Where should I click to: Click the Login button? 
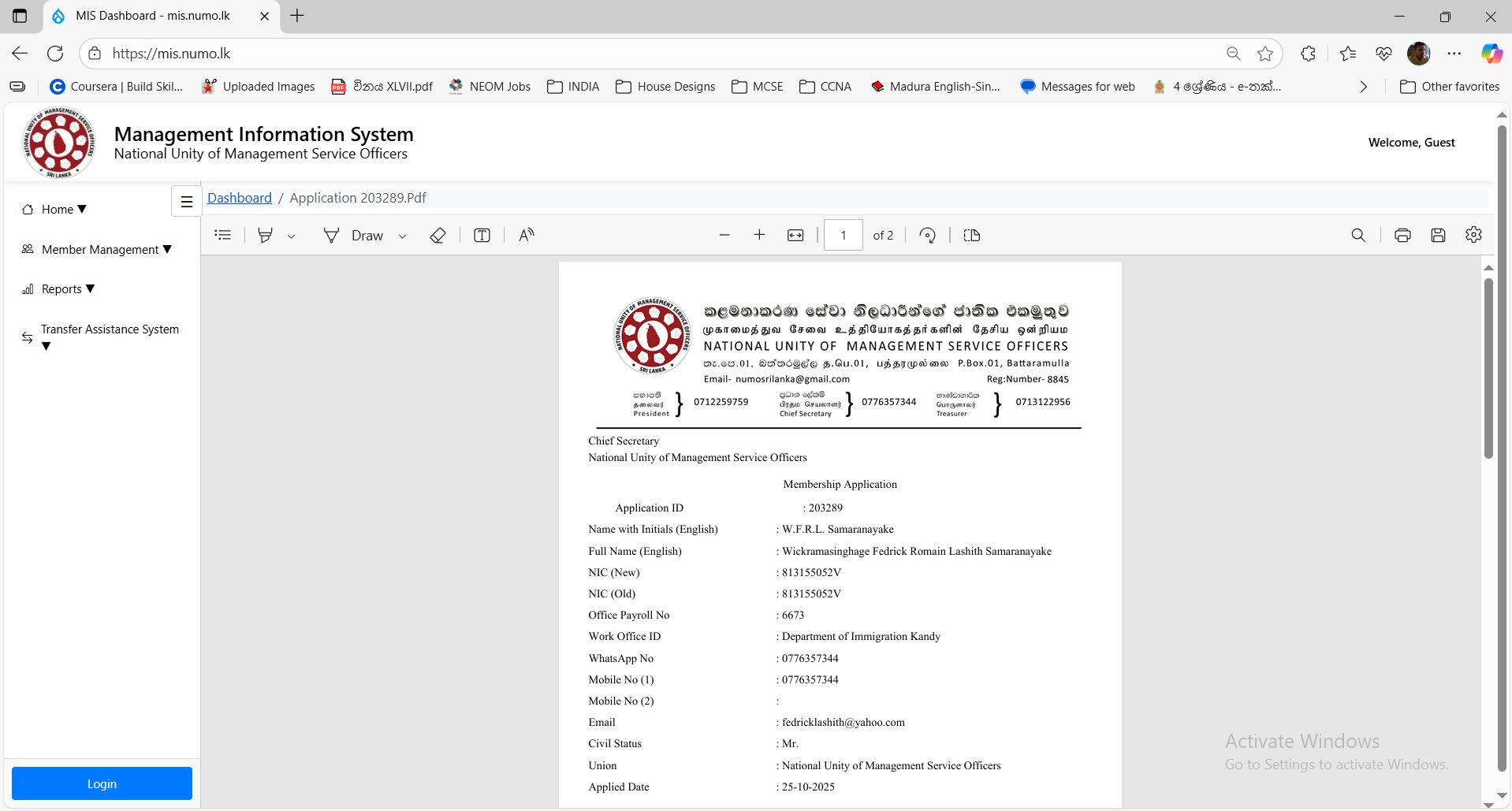point(101,783)
